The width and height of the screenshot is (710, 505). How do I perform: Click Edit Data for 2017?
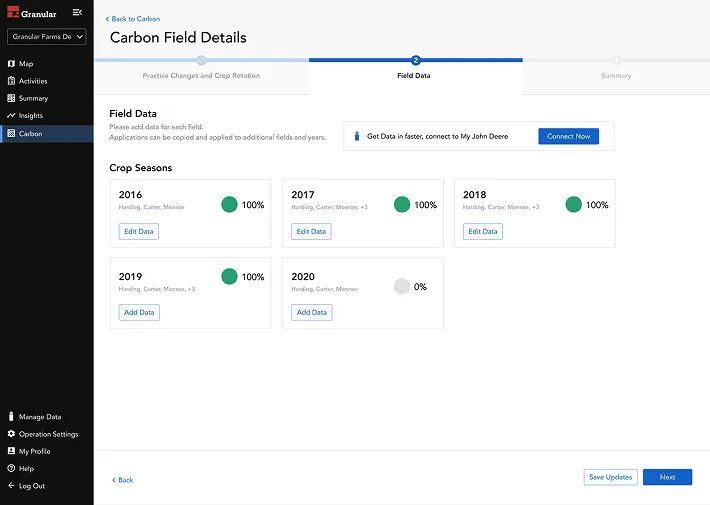tap(311, 231)
